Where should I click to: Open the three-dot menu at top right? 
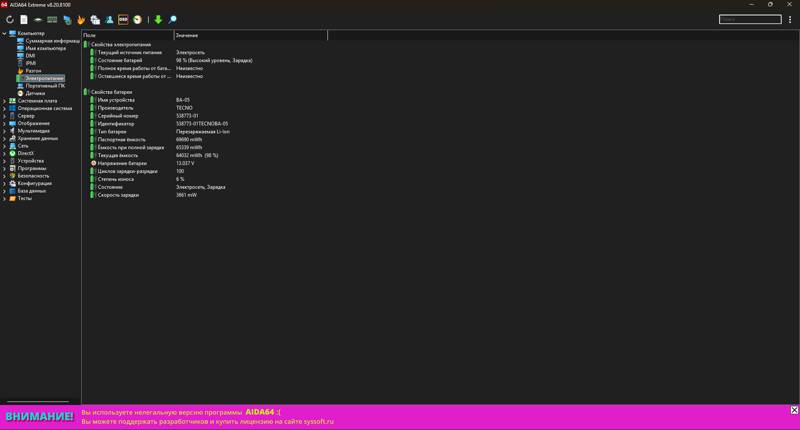coord(790,19)
